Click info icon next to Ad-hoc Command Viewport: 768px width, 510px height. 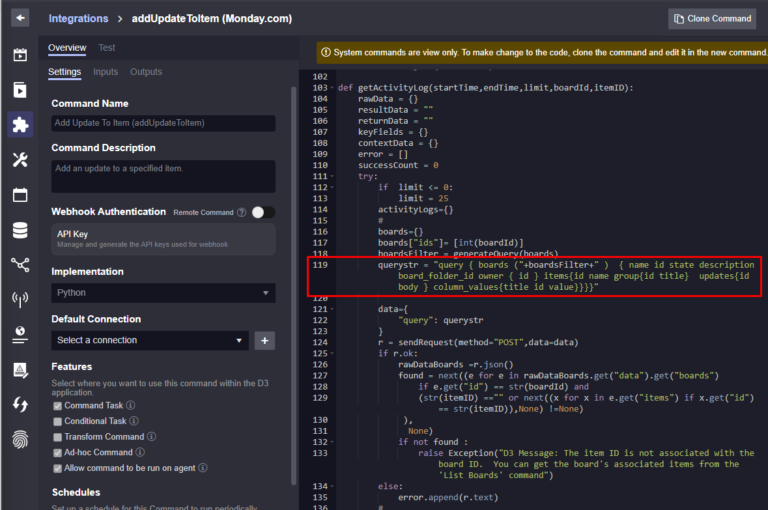140,452
